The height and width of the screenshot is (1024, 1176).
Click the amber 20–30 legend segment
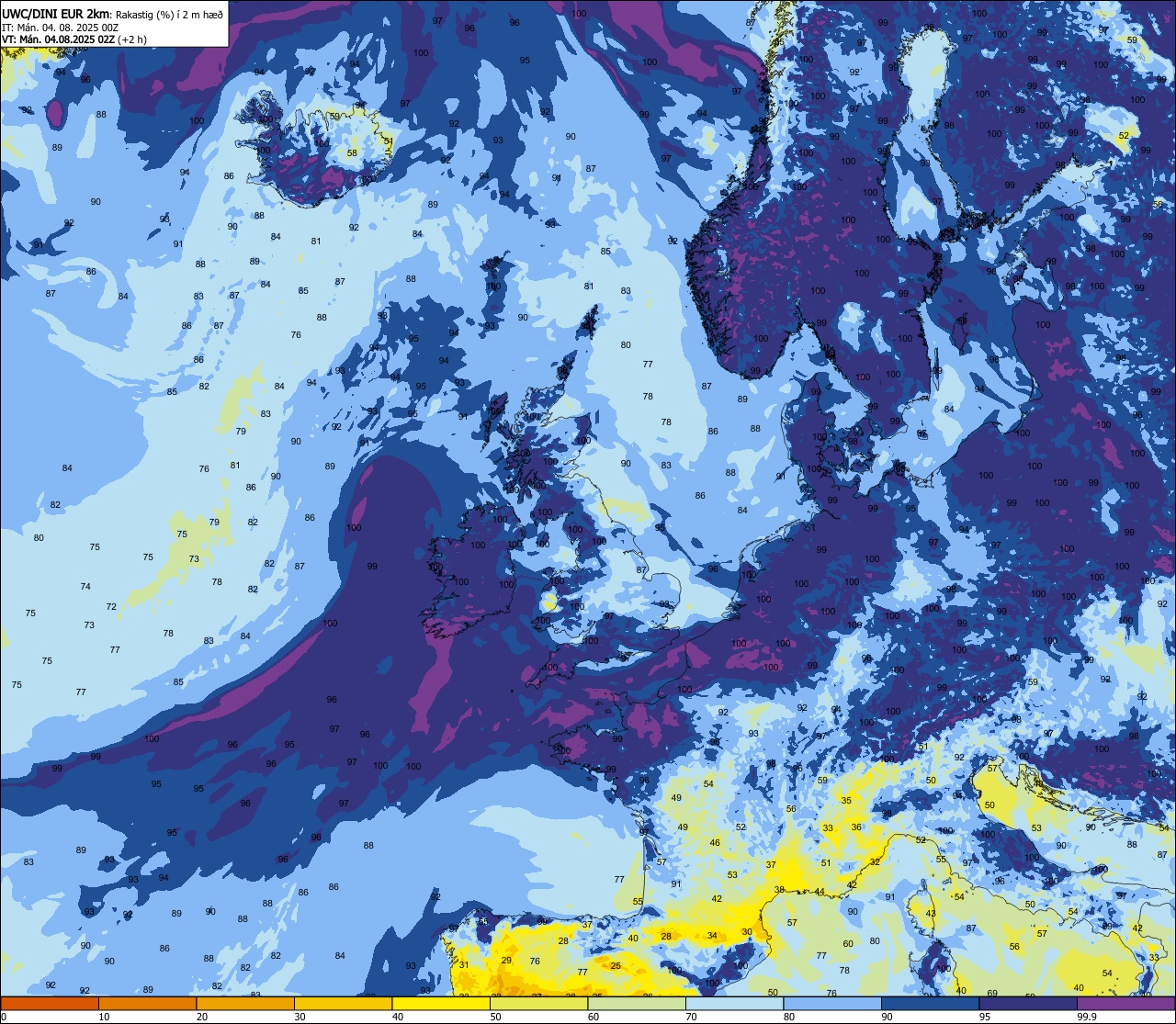(245, 1004)
